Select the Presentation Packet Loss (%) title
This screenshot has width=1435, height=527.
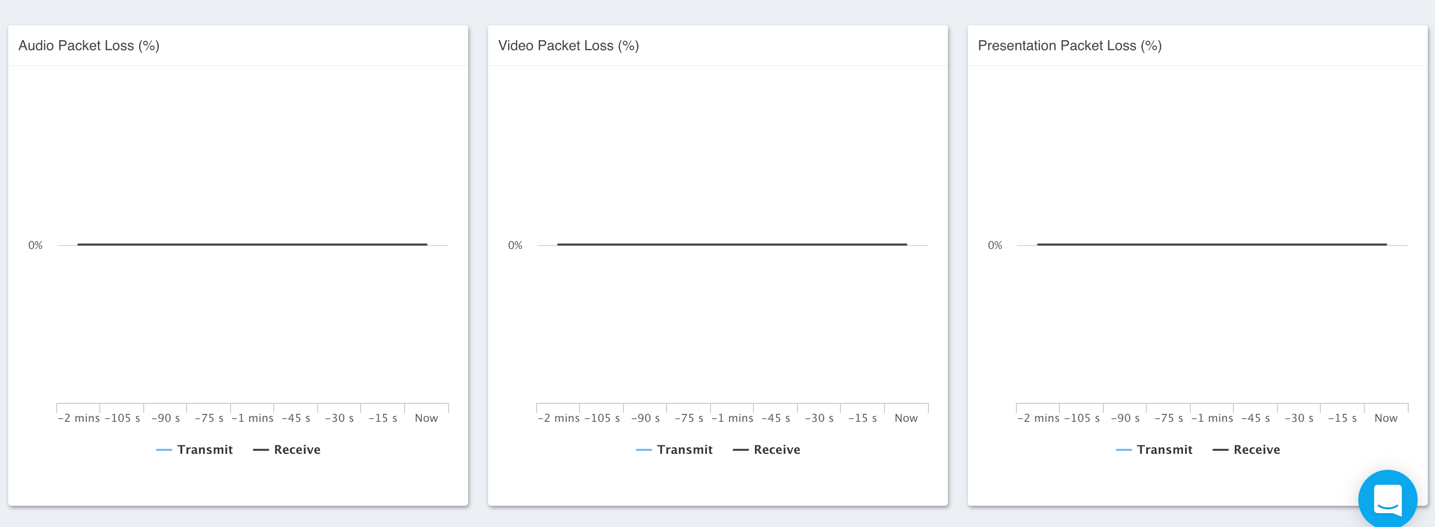1070,46
